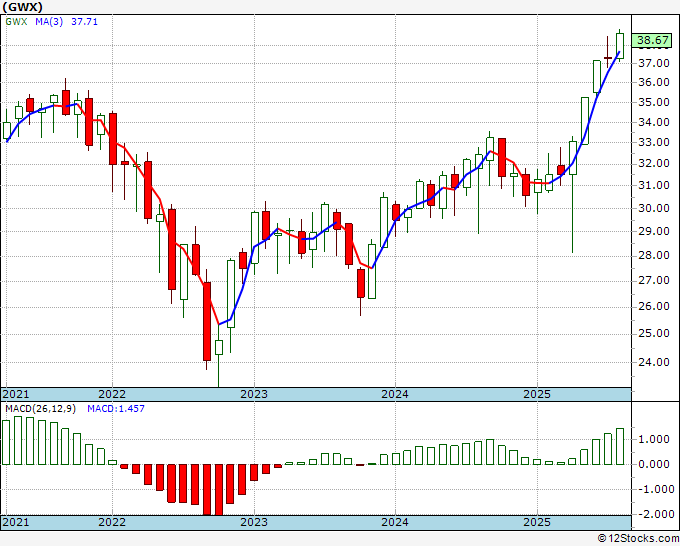The width and height of the screenshot is (680, 546).
Task: Click the 31.00 price axis label
Action: point(654,185)
